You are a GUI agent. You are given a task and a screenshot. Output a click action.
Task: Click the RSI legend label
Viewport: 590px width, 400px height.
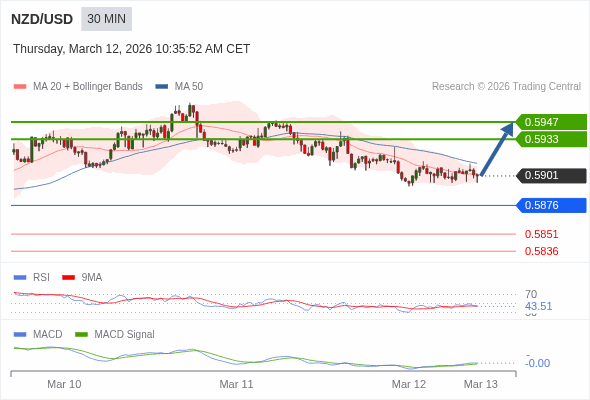[41, 278]
